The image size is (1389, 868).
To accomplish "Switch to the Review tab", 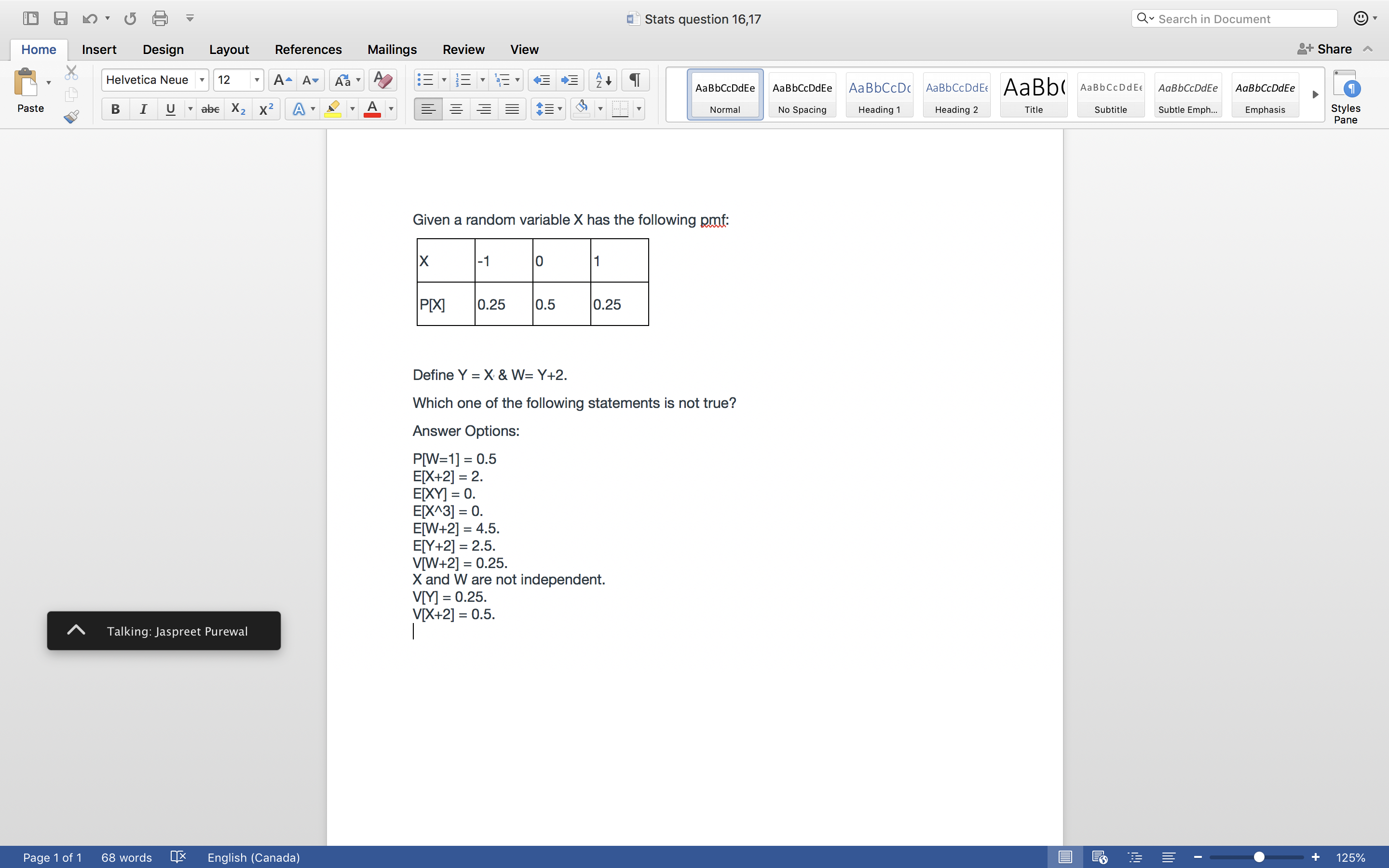I will (463, 49).
